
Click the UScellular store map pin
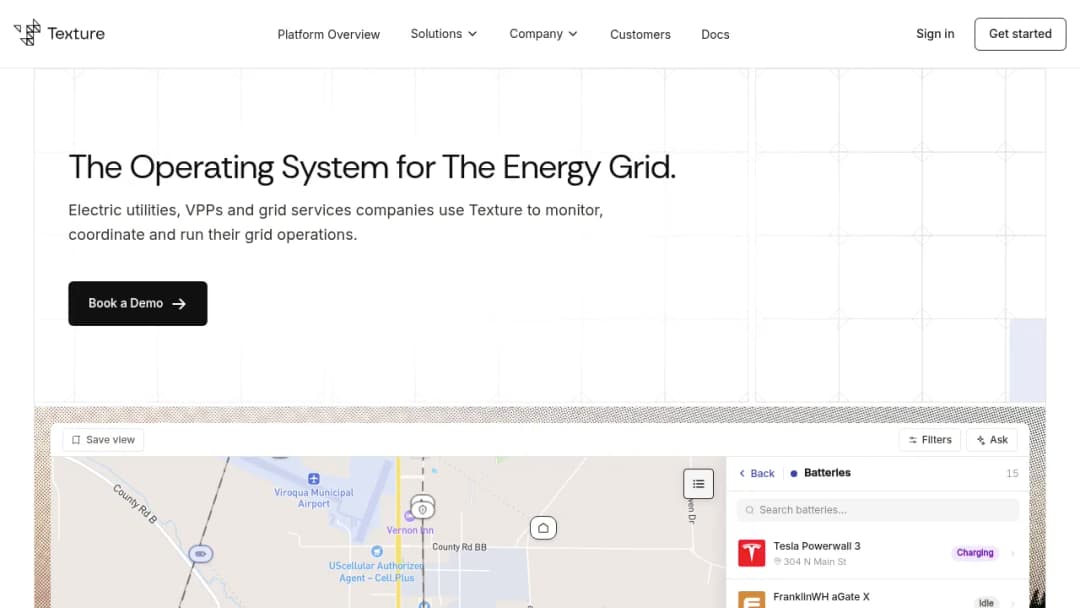pos(377,552)
